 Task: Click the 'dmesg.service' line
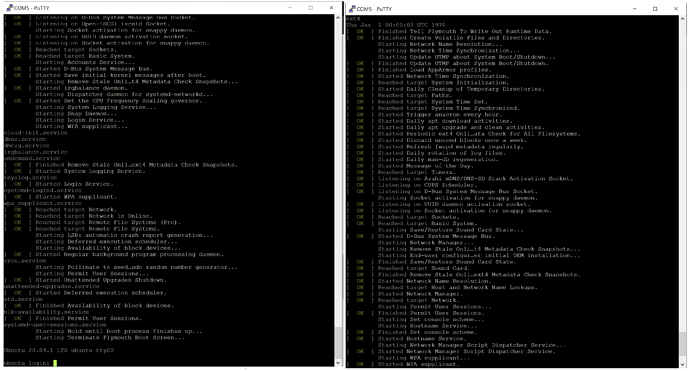tap(27, 145)
